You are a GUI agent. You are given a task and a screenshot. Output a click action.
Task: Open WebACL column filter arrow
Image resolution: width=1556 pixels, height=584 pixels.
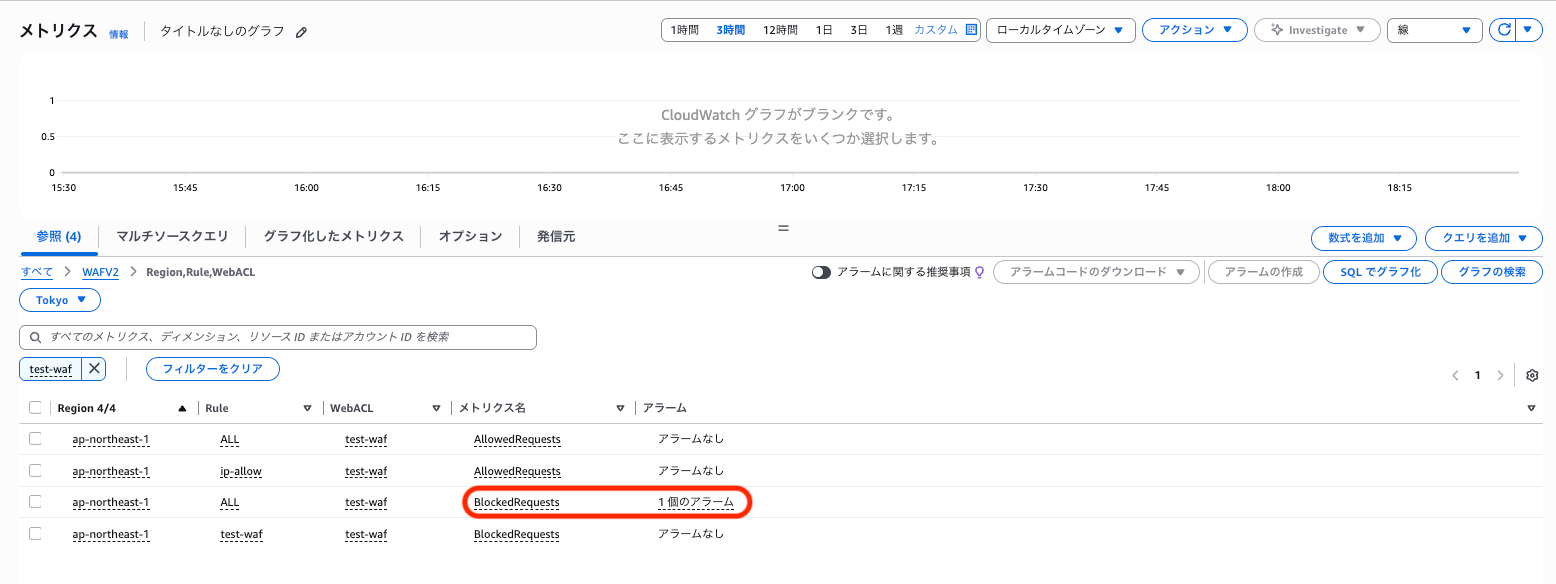coord(436,408)
